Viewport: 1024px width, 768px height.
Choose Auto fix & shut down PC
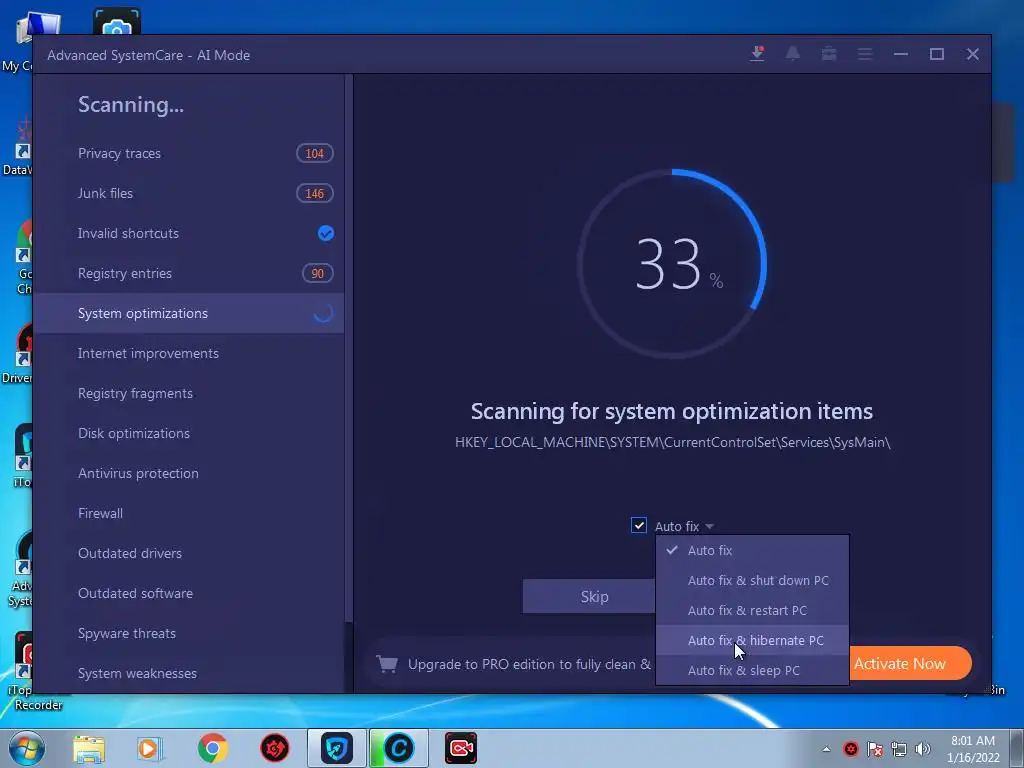pyautogui.click(x=752, y=581)
